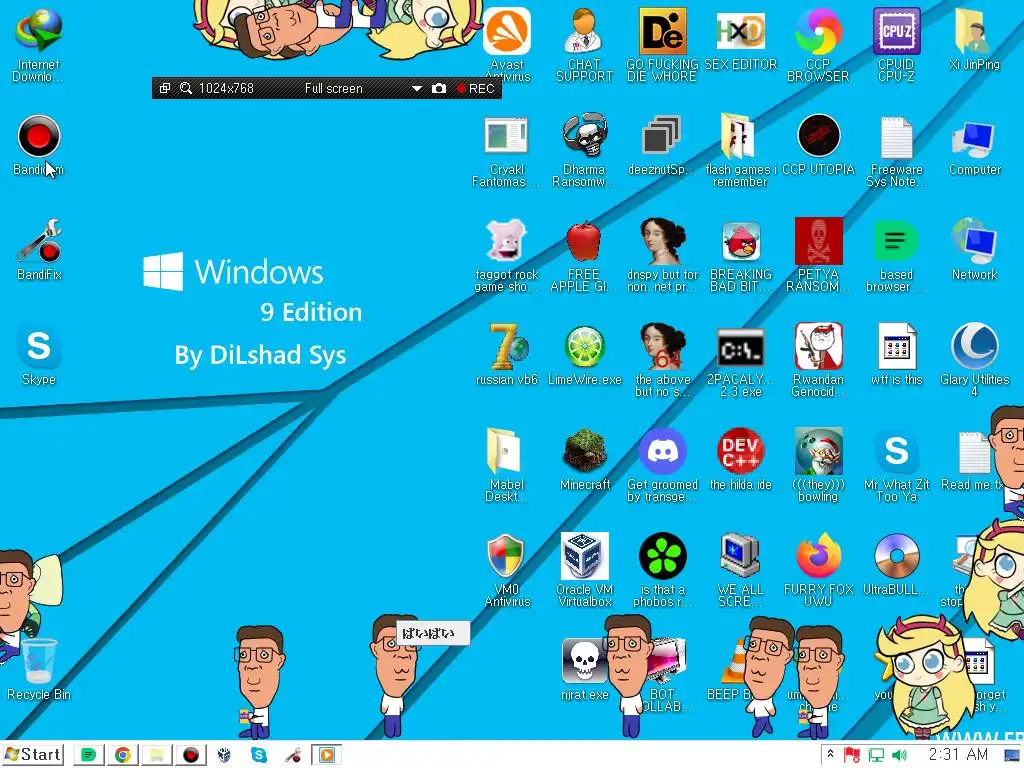Open the Start menu
1024x768 pixels.
click(x=33, y=754)
